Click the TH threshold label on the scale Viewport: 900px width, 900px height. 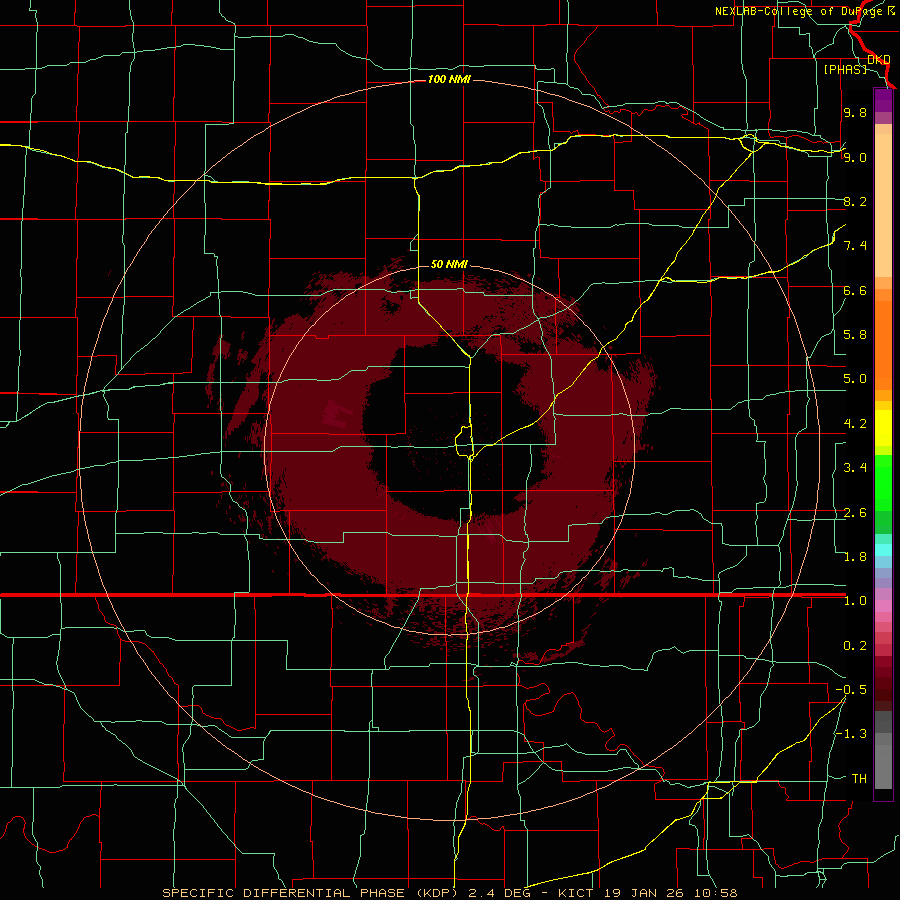coord(859,778)
